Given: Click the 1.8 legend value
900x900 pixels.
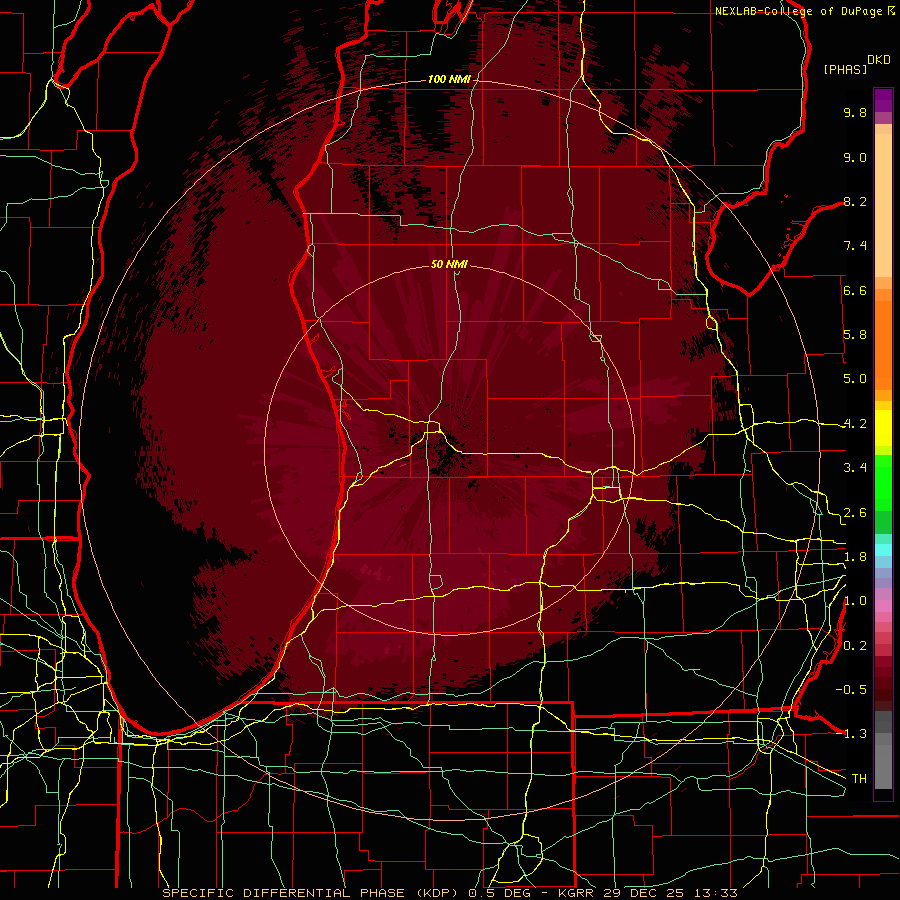Looking at the screenshot, I should (x=855, y=557).
